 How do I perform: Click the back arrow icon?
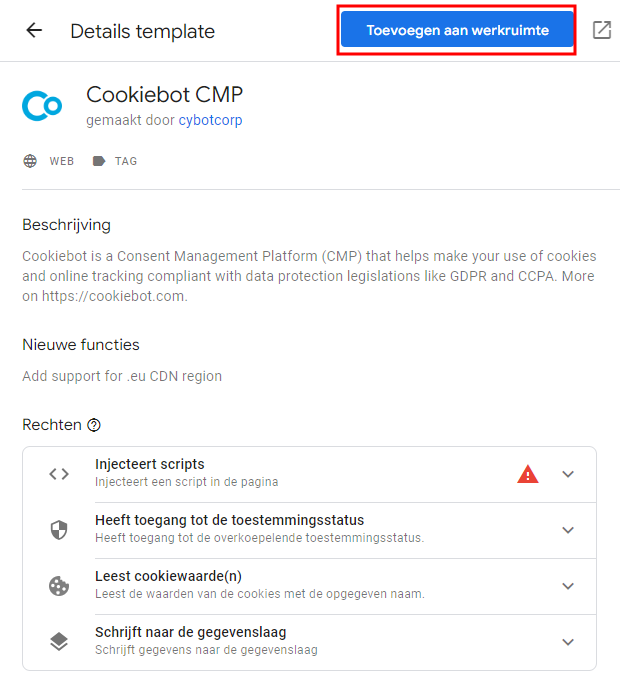pos(34,30)
